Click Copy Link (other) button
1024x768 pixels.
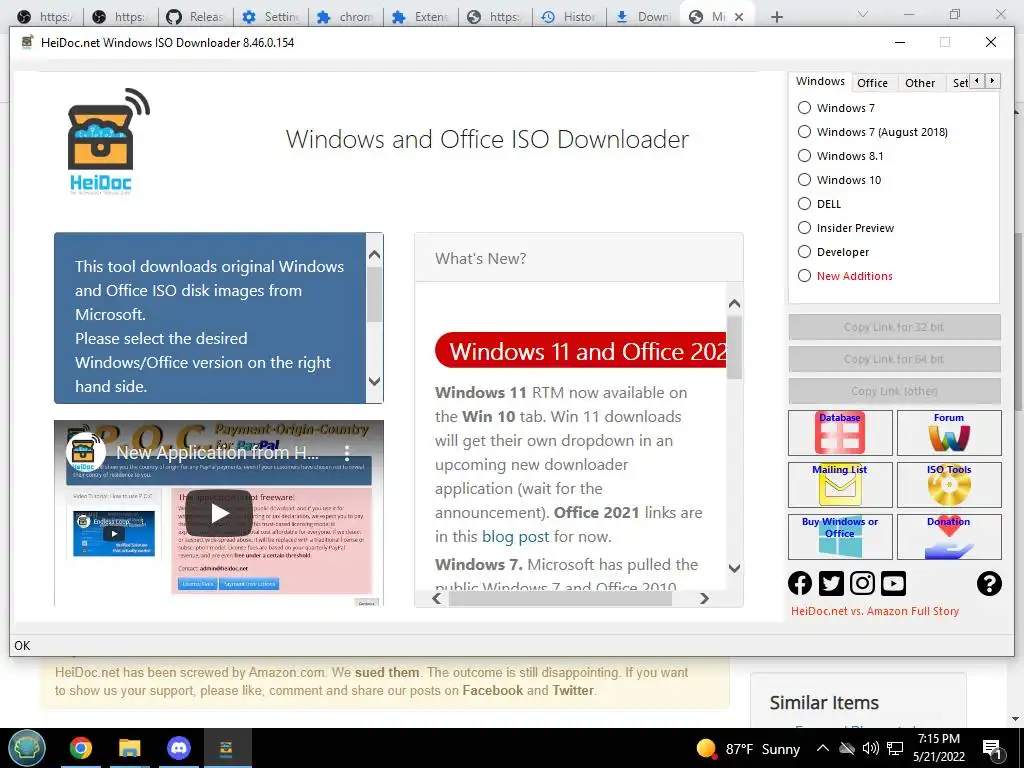coord(894,391)
